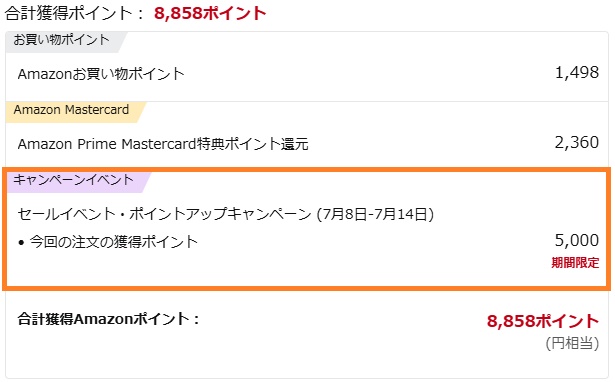Image resolution: width=615 pixels, height=382 pixels.
Task: Click the Amazonお買い物ポイント row label
Action: [101, 74]
